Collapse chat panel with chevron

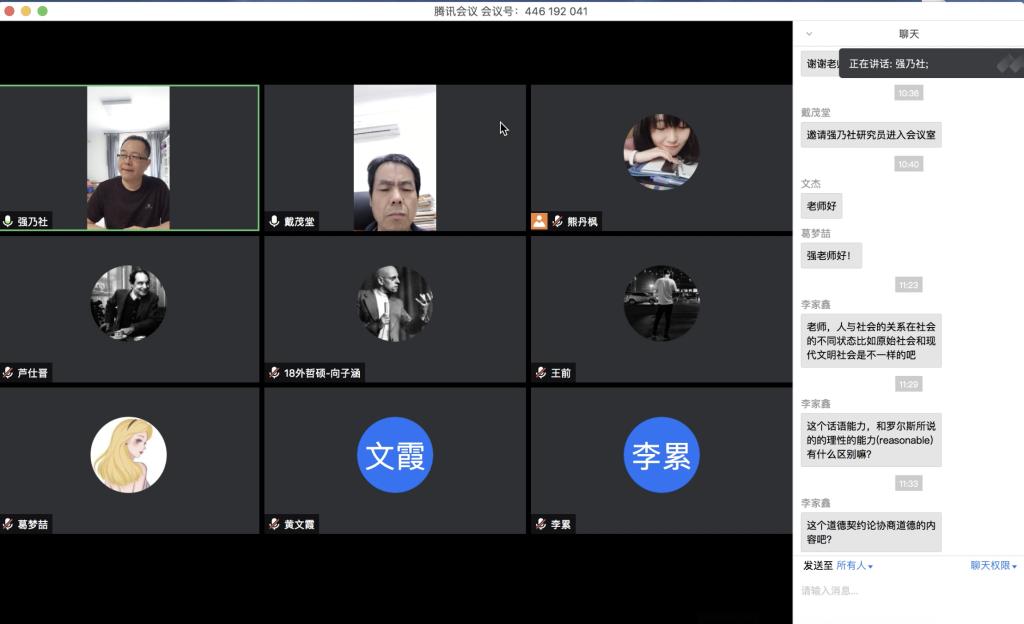809,34
